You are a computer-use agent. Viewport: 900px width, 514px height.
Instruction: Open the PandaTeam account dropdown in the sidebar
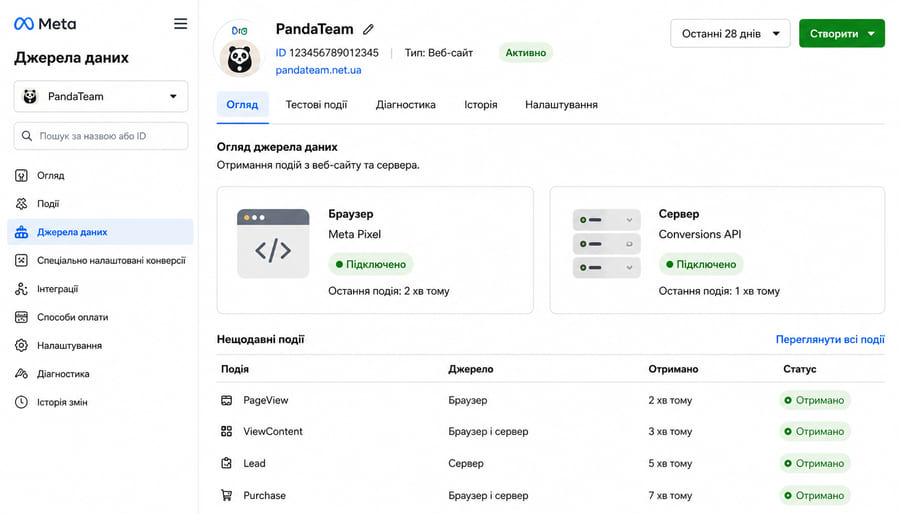click(x=101, y=96)
